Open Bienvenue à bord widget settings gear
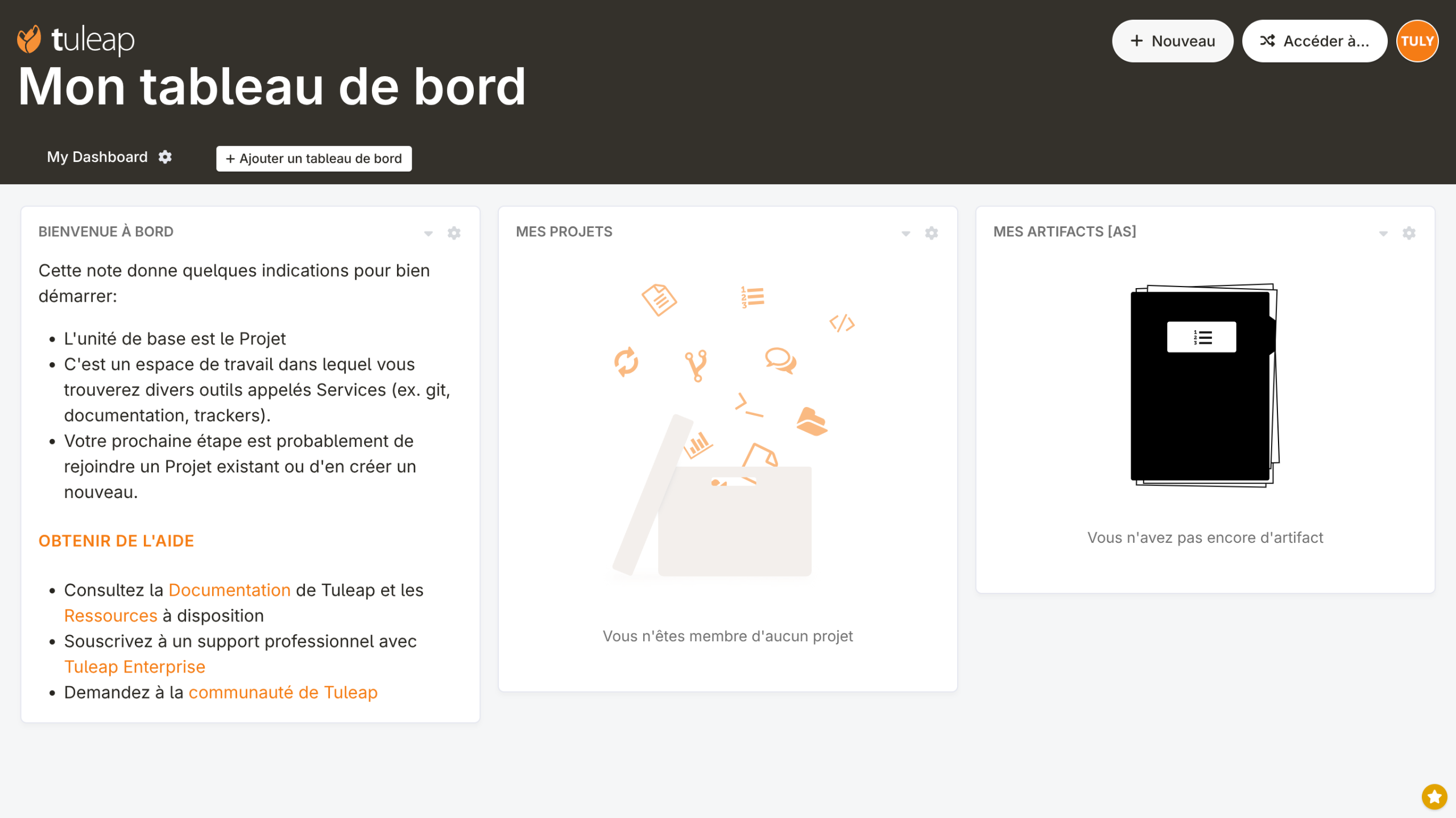 454,233
